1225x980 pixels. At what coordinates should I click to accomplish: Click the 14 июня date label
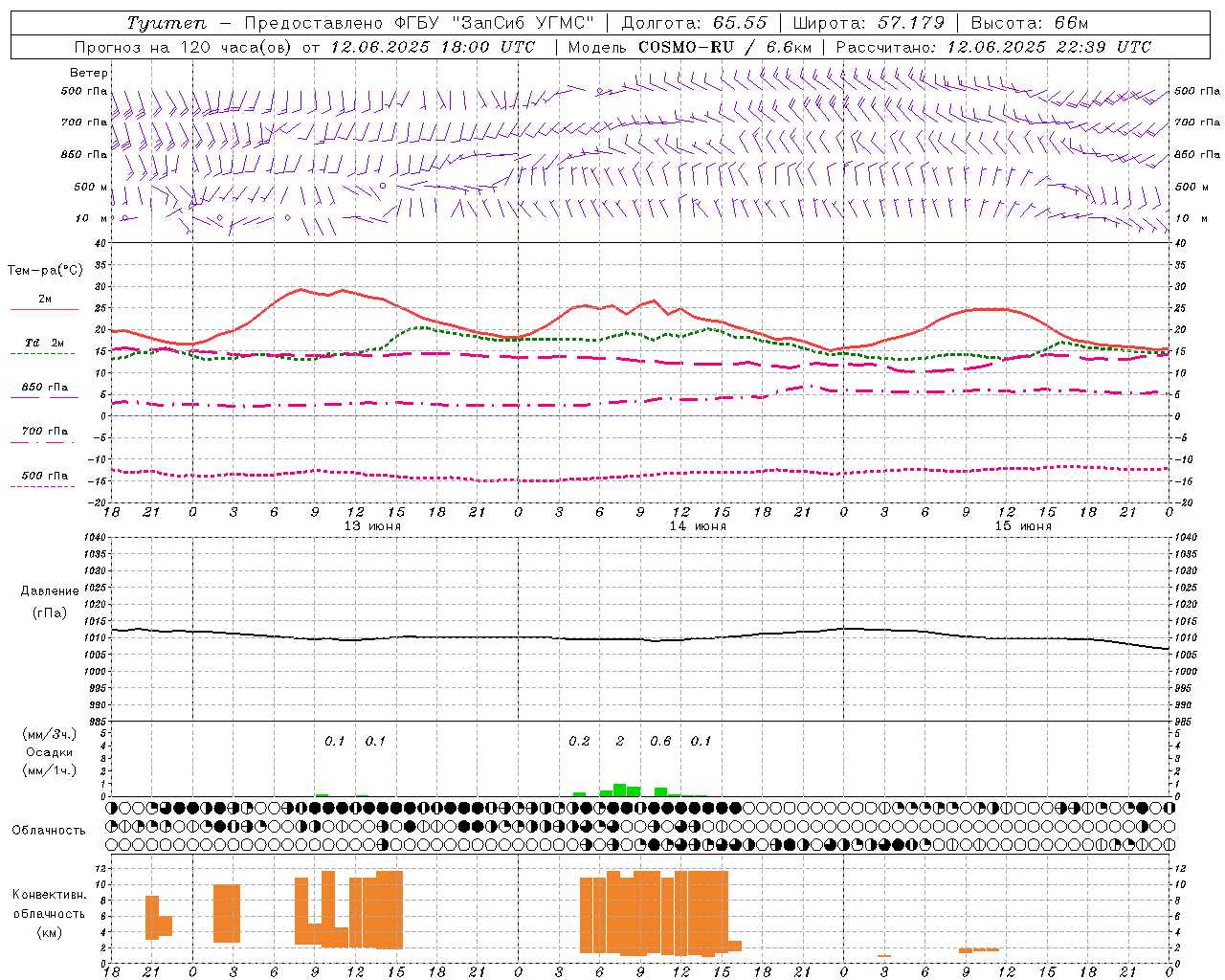698,526
